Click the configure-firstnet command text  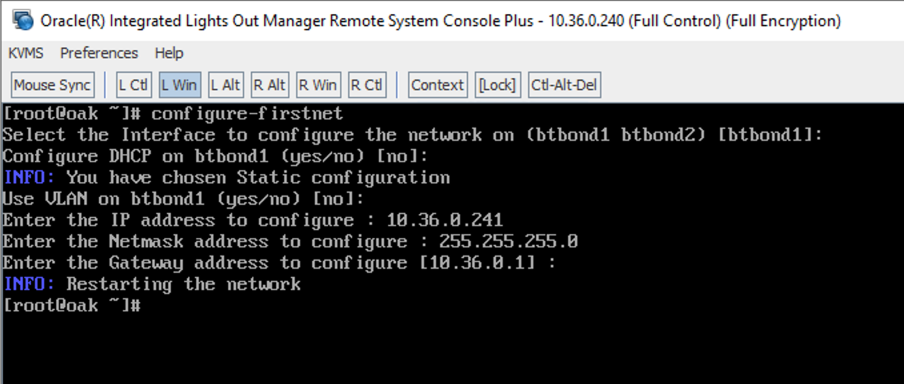pyautogui.click(x=247, y=114)
